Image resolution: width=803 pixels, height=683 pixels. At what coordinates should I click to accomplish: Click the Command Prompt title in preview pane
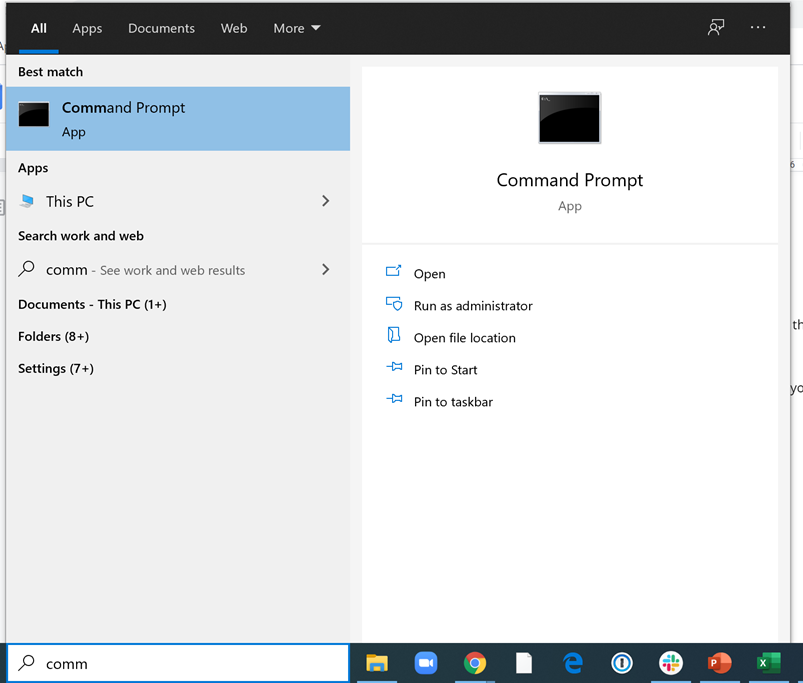click(569, 180)
